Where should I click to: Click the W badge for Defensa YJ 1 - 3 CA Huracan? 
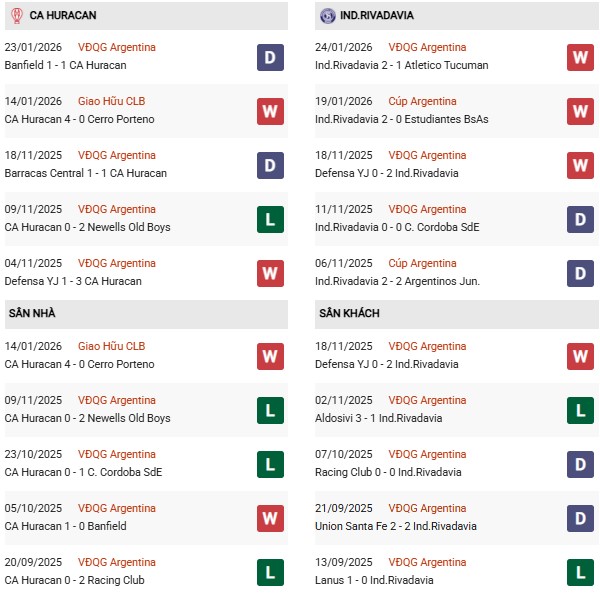[x=270, y=273]
